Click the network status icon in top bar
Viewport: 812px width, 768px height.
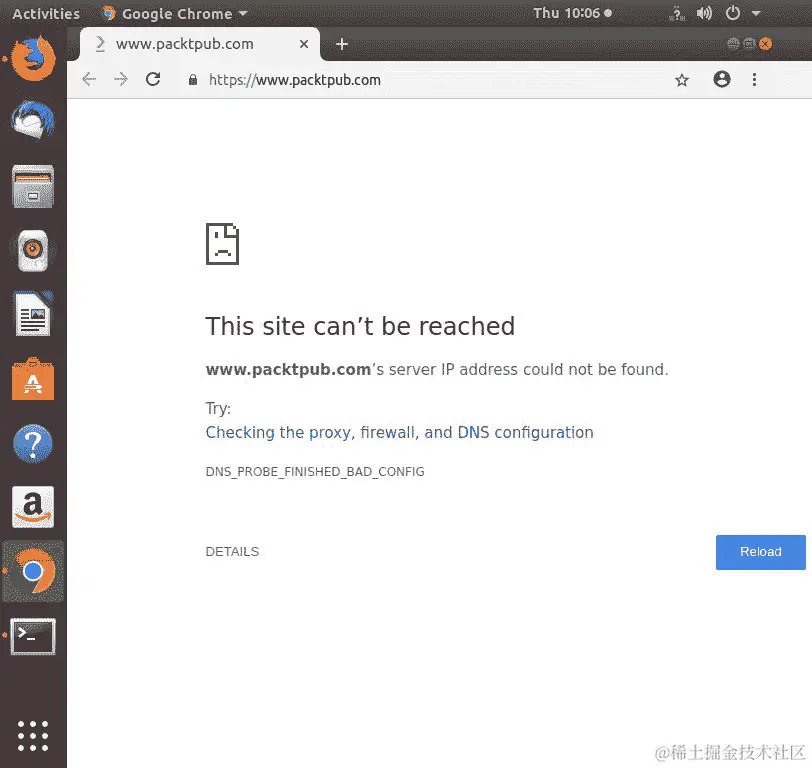[676, 13]
